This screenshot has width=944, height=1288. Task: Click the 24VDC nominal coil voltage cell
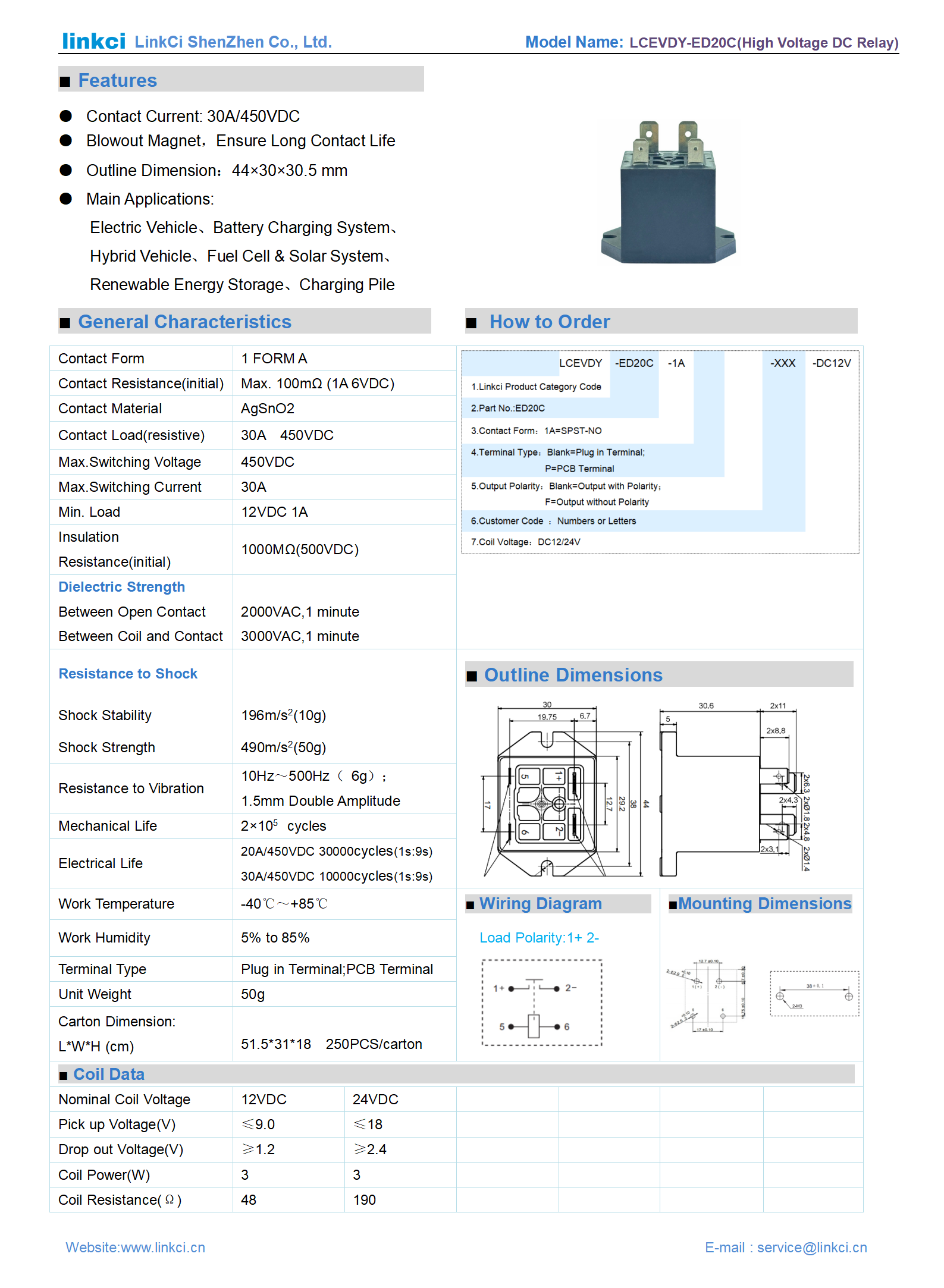click(x=375, y=1099)
